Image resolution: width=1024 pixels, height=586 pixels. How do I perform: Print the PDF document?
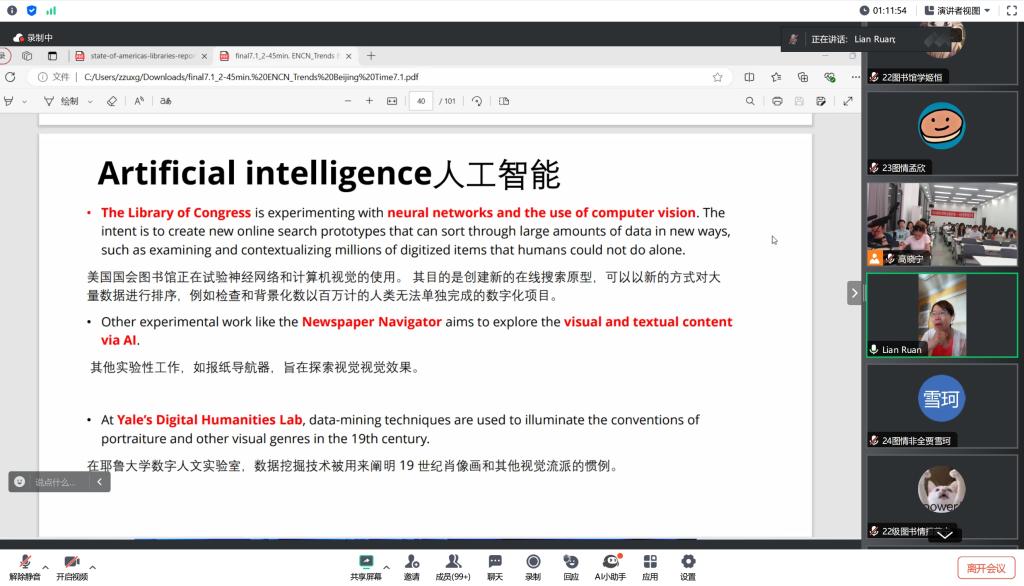point(777,101)
